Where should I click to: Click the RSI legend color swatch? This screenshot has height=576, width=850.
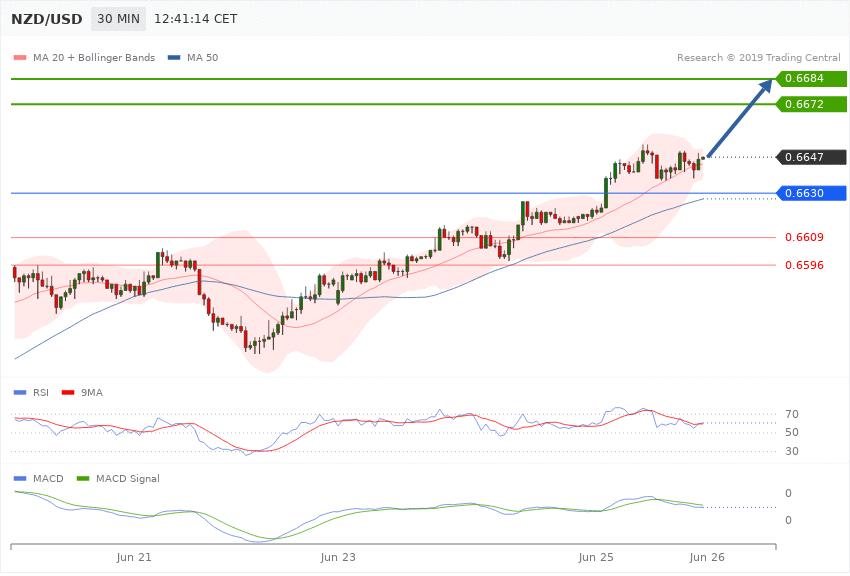tap(20, 393)
